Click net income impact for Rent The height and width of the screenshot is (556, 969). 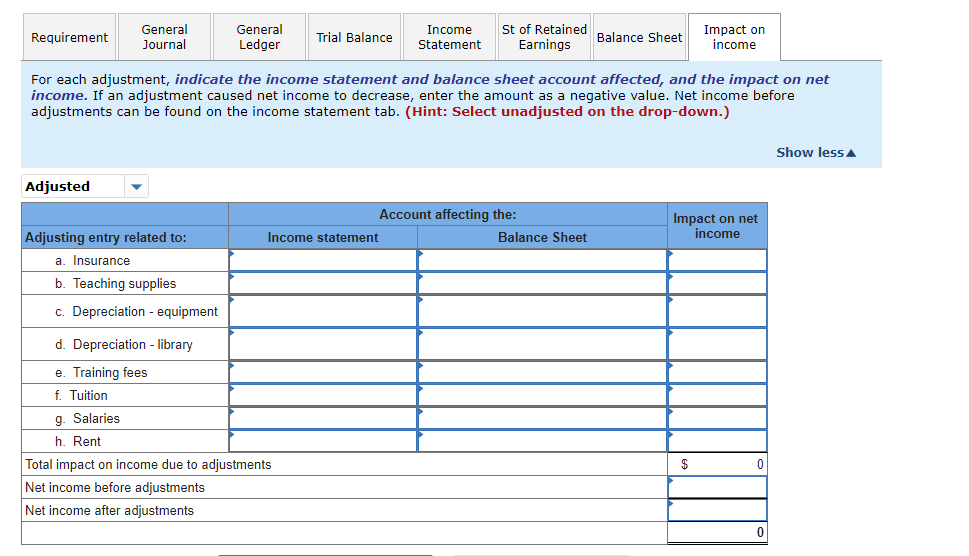[x=717, y=441]
